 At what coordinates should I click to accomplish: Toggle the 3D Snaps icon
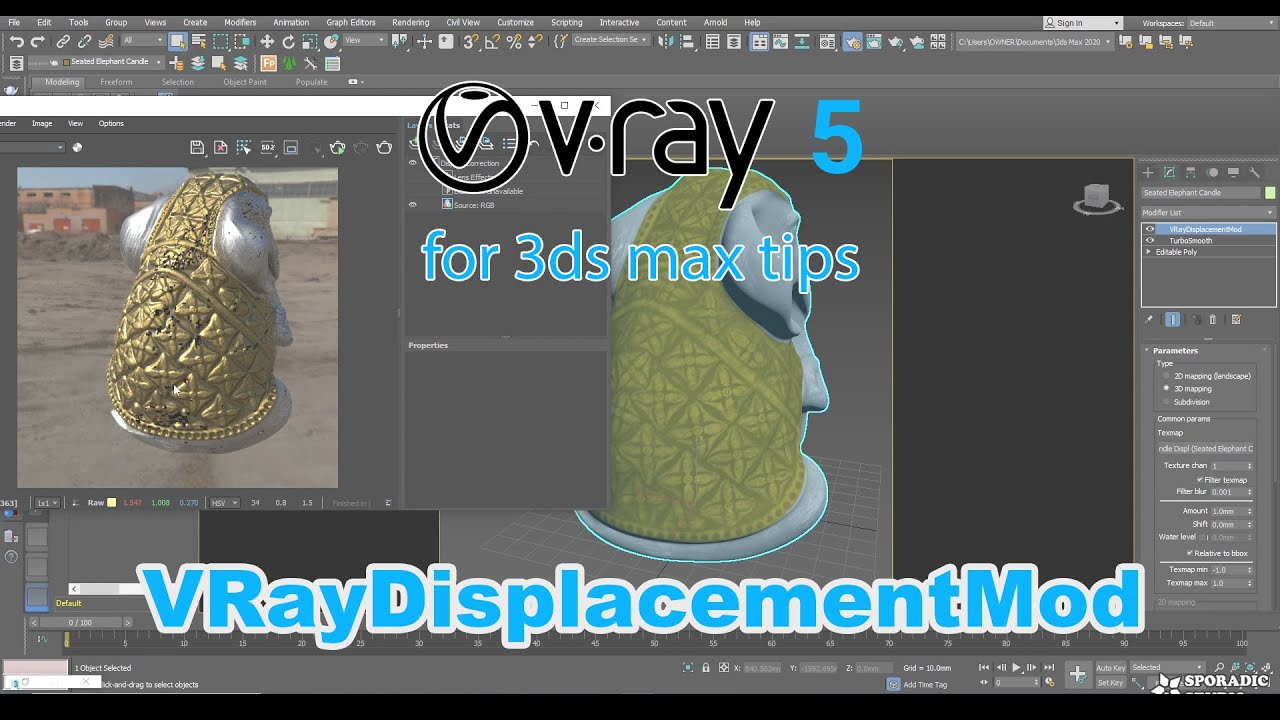[470, 41]
